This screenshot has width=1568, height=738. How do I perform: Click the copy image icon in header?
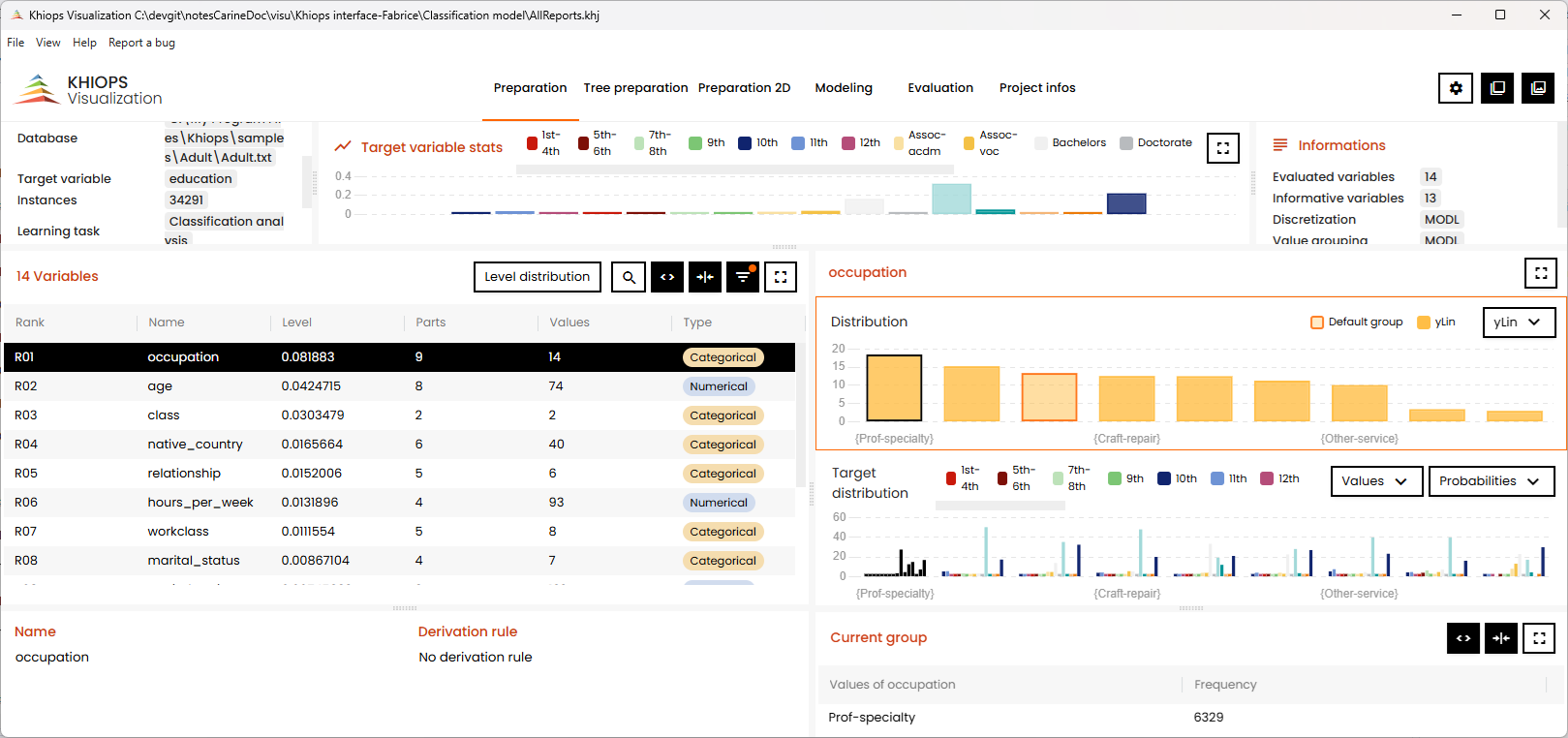coord(1538,88)
